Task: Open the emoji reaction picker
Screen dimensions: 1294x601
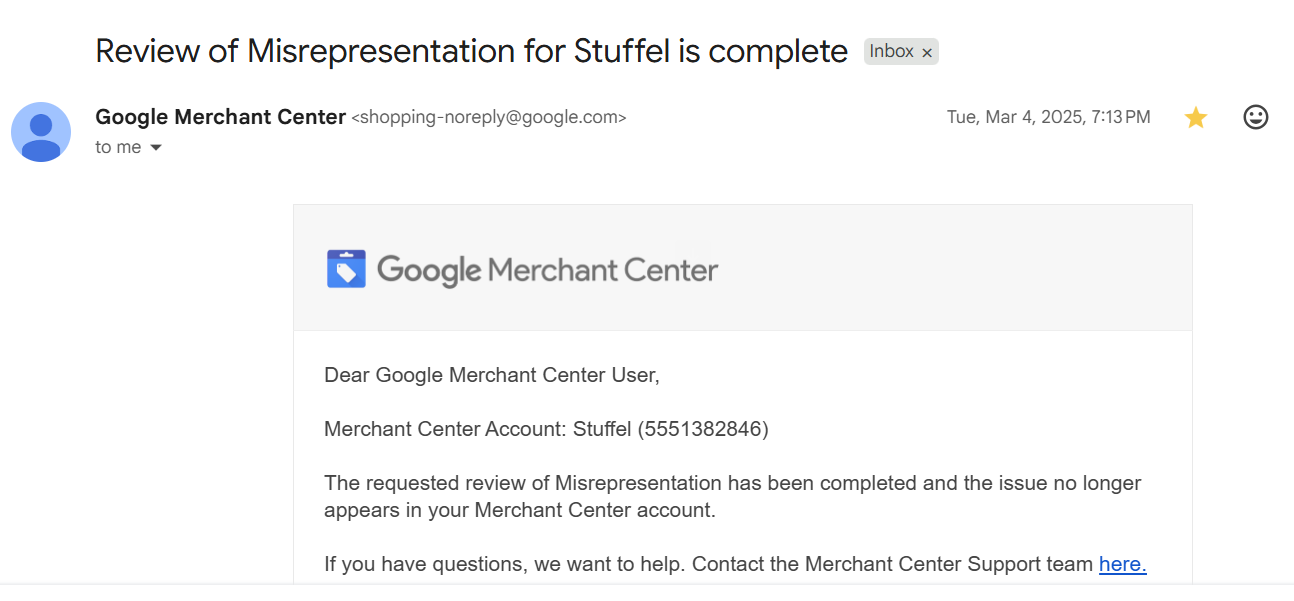Action: pyautogui.click(x=1255, y=117)
